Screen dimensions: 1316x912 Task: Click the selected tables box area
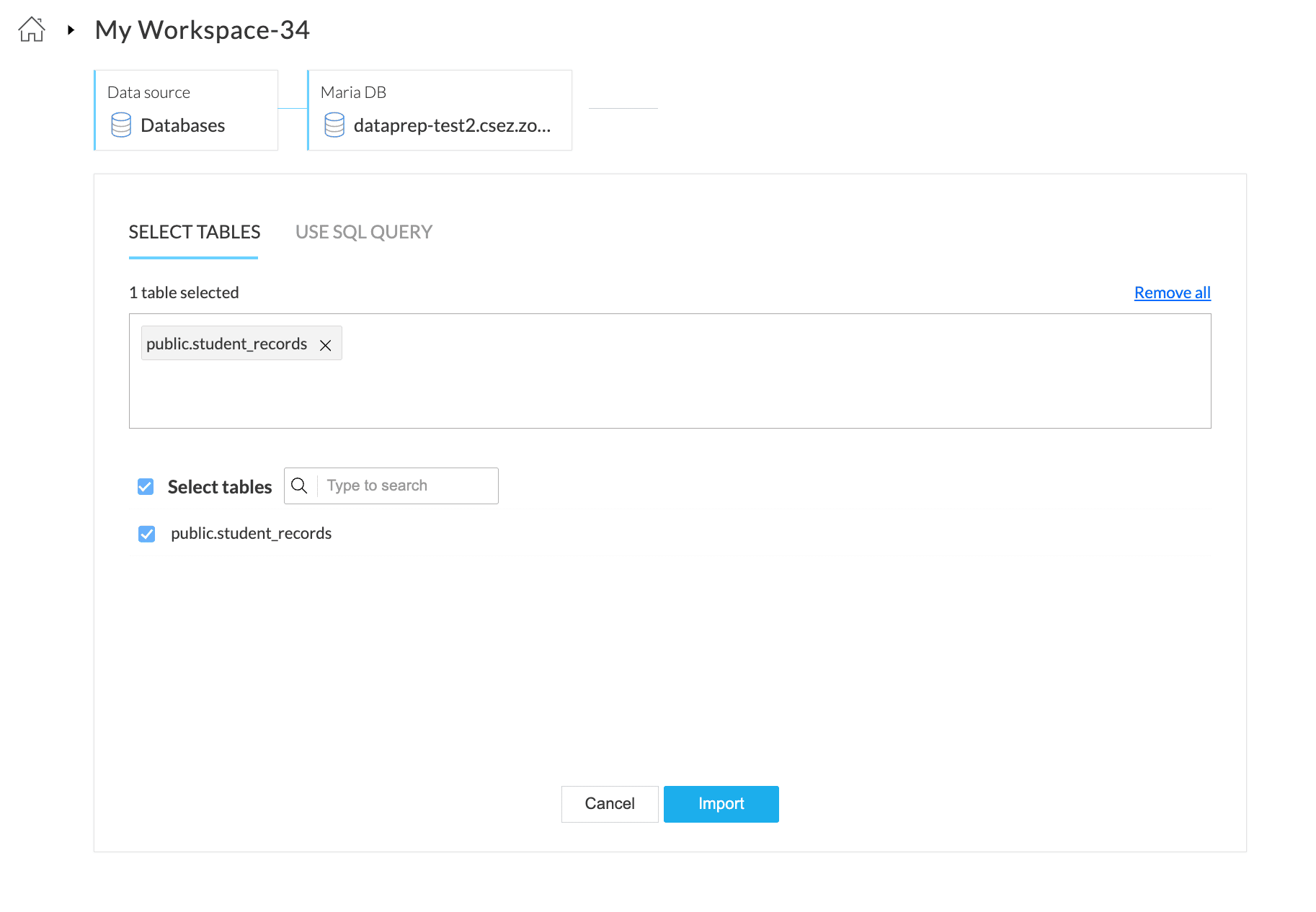point(670,371)
